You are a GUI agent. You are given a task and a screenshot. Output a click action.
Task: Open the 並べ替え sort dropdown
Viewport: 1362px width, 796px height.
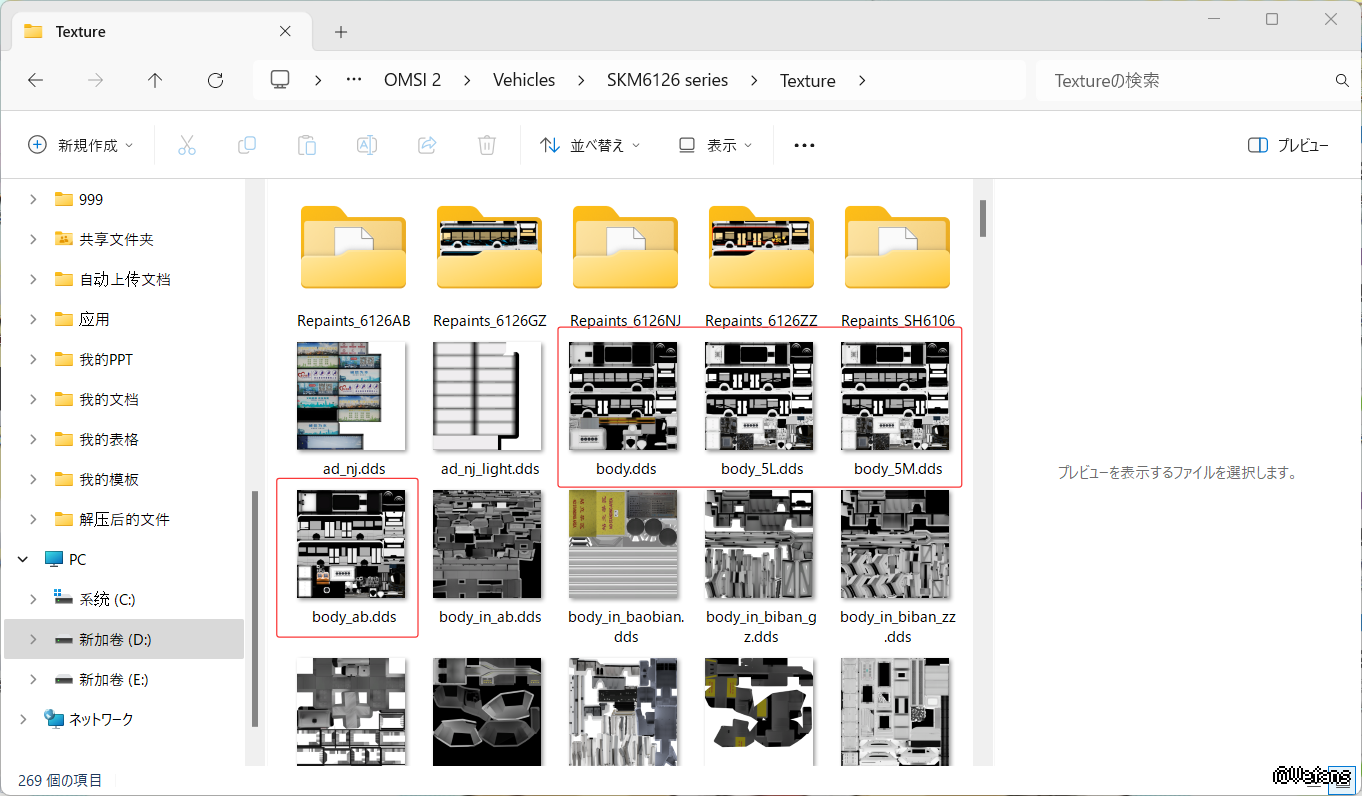[590, 145]
